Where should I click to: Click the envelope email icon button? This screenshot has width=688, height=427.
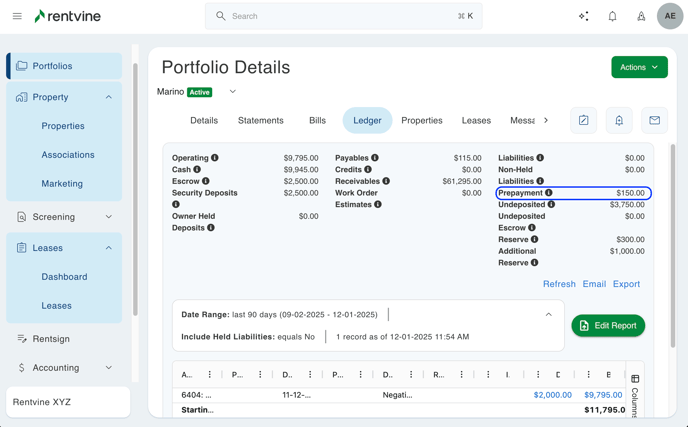[x=654, y=120]
